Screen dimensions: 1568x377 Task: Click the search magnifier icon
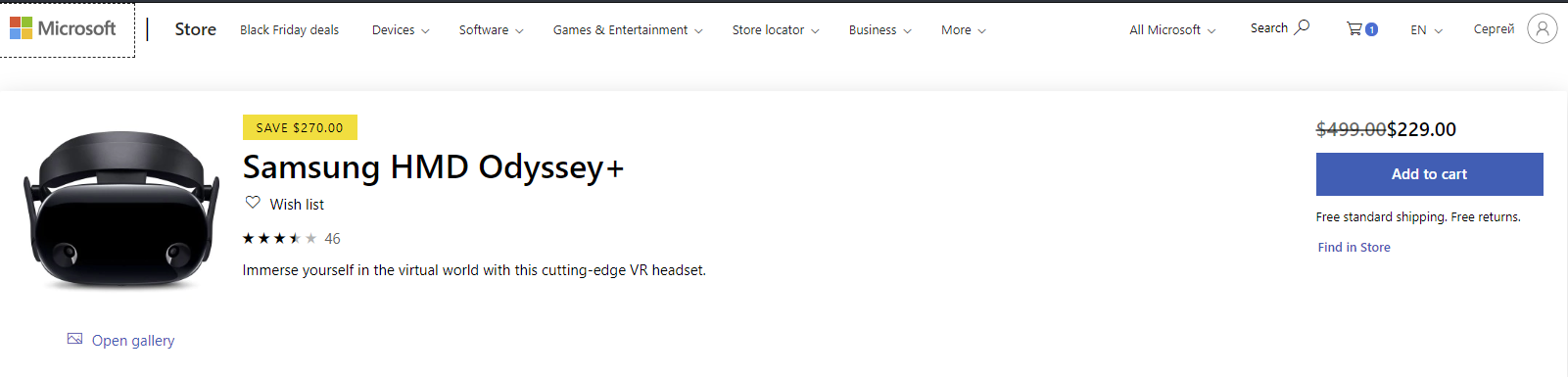(x=1302, y=27)
